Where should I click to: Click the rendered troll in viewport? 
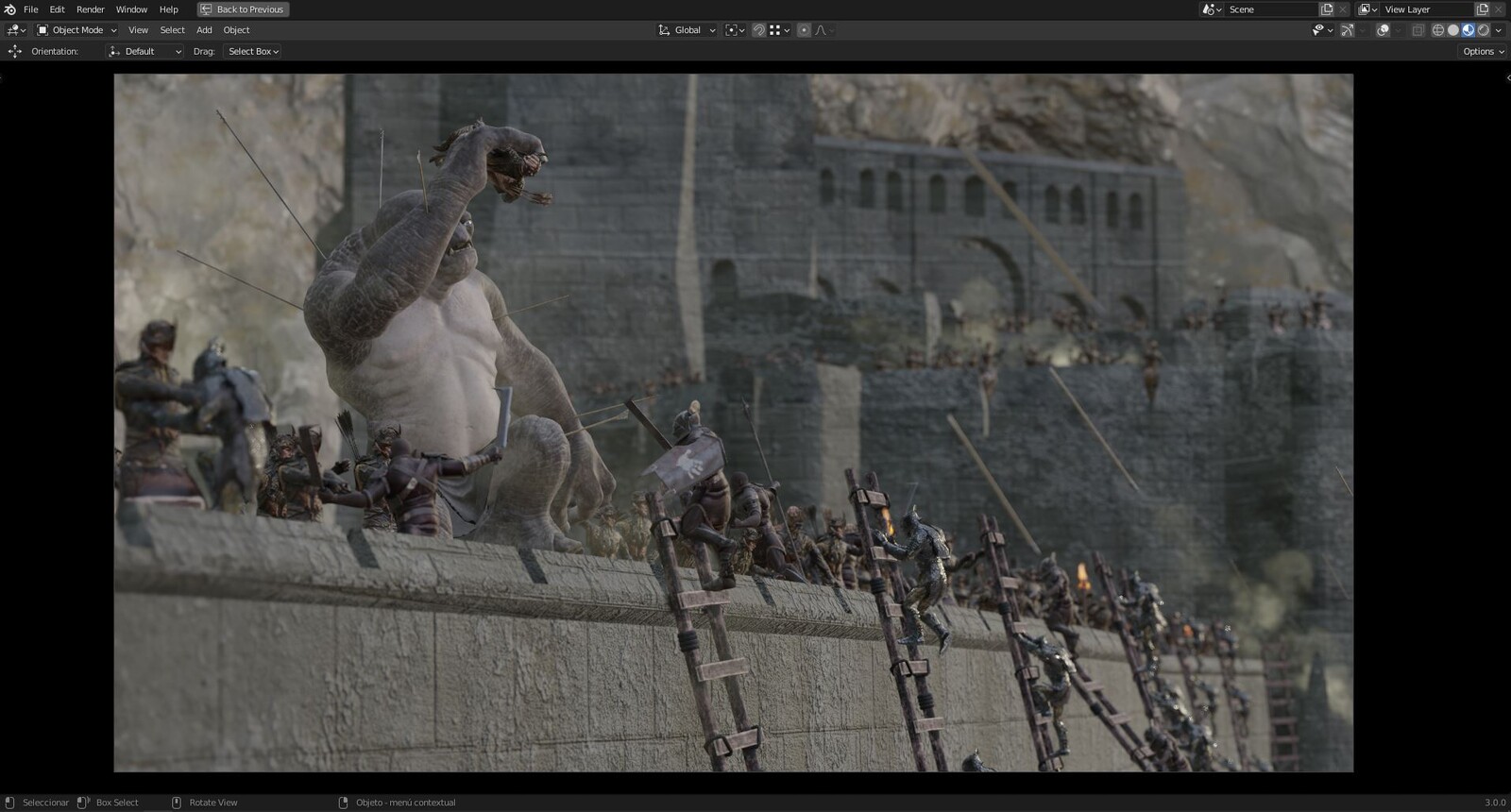point(444,340)
